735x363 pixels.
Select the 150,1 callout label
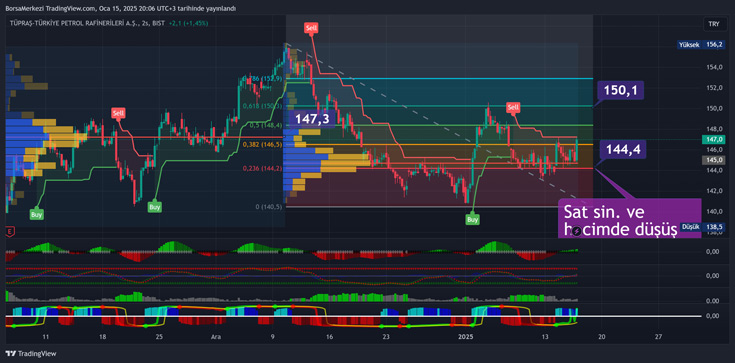(620, 91)
